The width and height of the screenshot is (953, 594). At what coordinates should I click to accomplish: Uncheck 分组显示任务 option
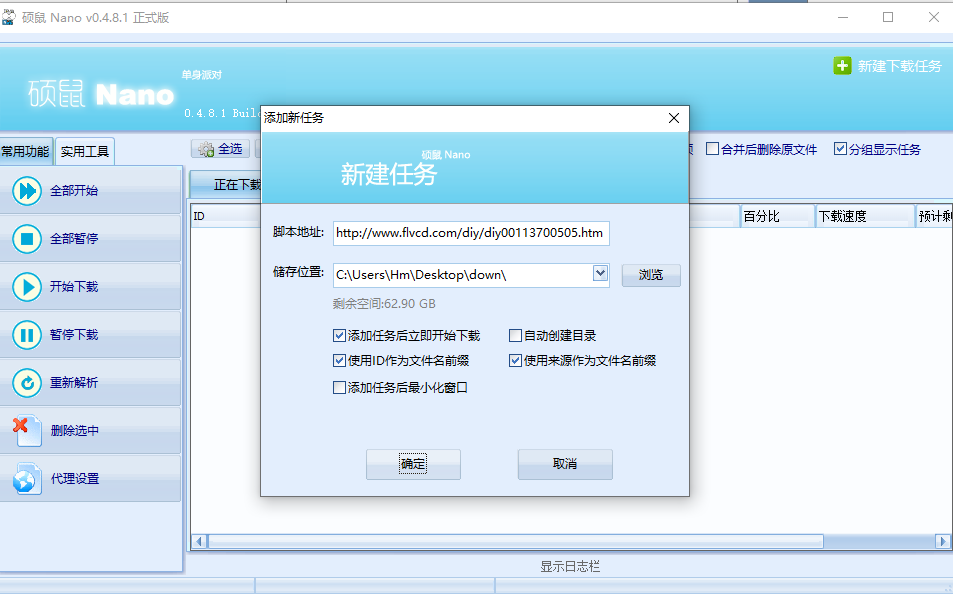click(x=840, y=149)
